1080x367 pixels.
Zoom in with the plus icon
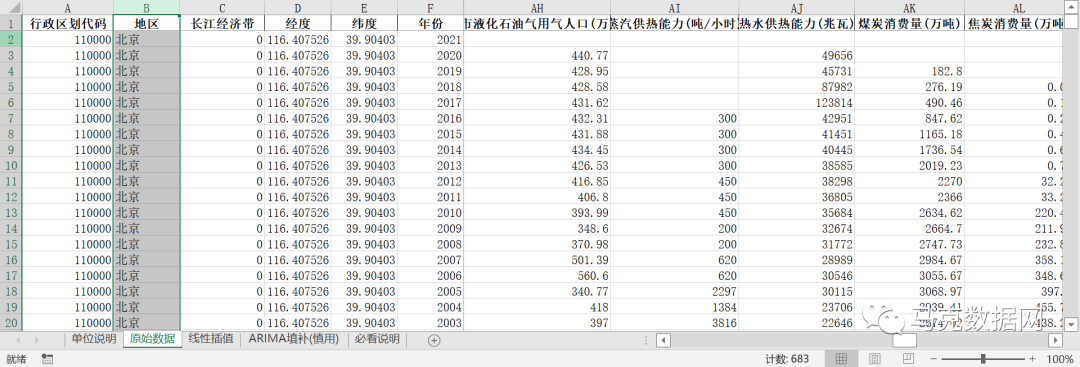point(1032,359)
